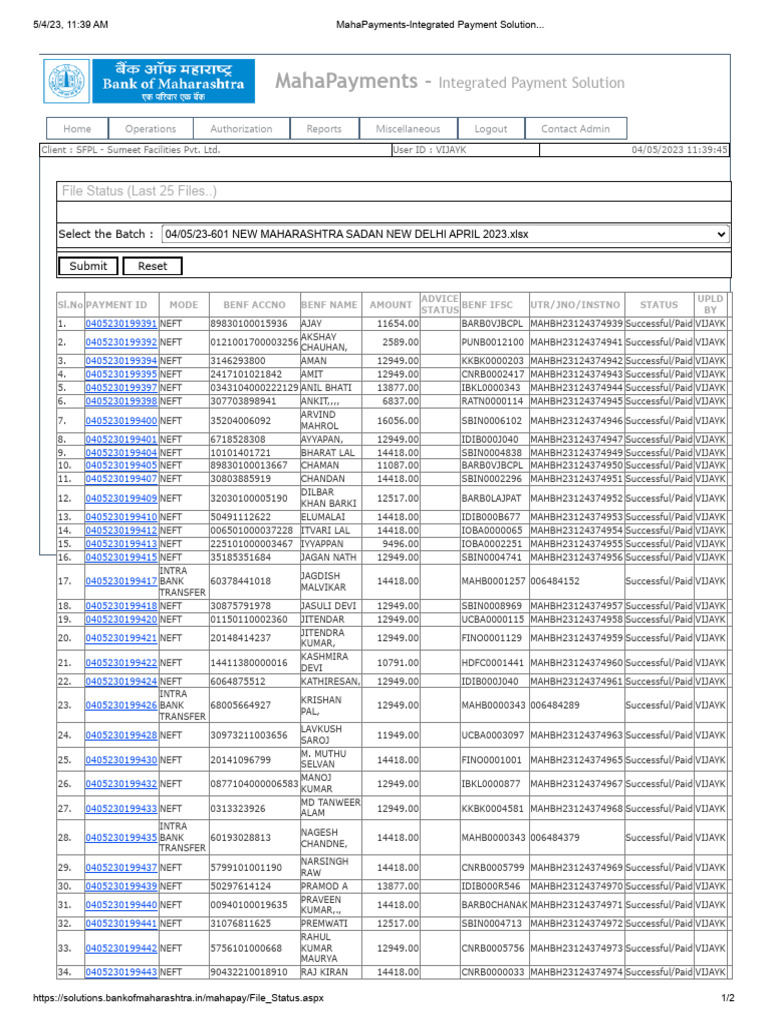Select UTR MAHBH23124374939 cell

coord(577,324)
